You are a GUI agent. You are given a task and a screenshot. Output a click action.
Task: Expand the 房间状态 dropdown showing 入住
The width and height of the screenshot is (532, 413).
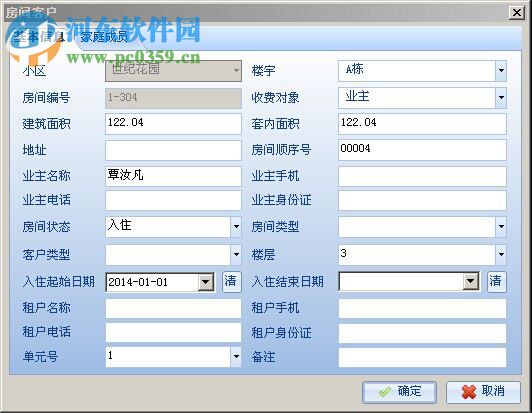click(236, 226)
